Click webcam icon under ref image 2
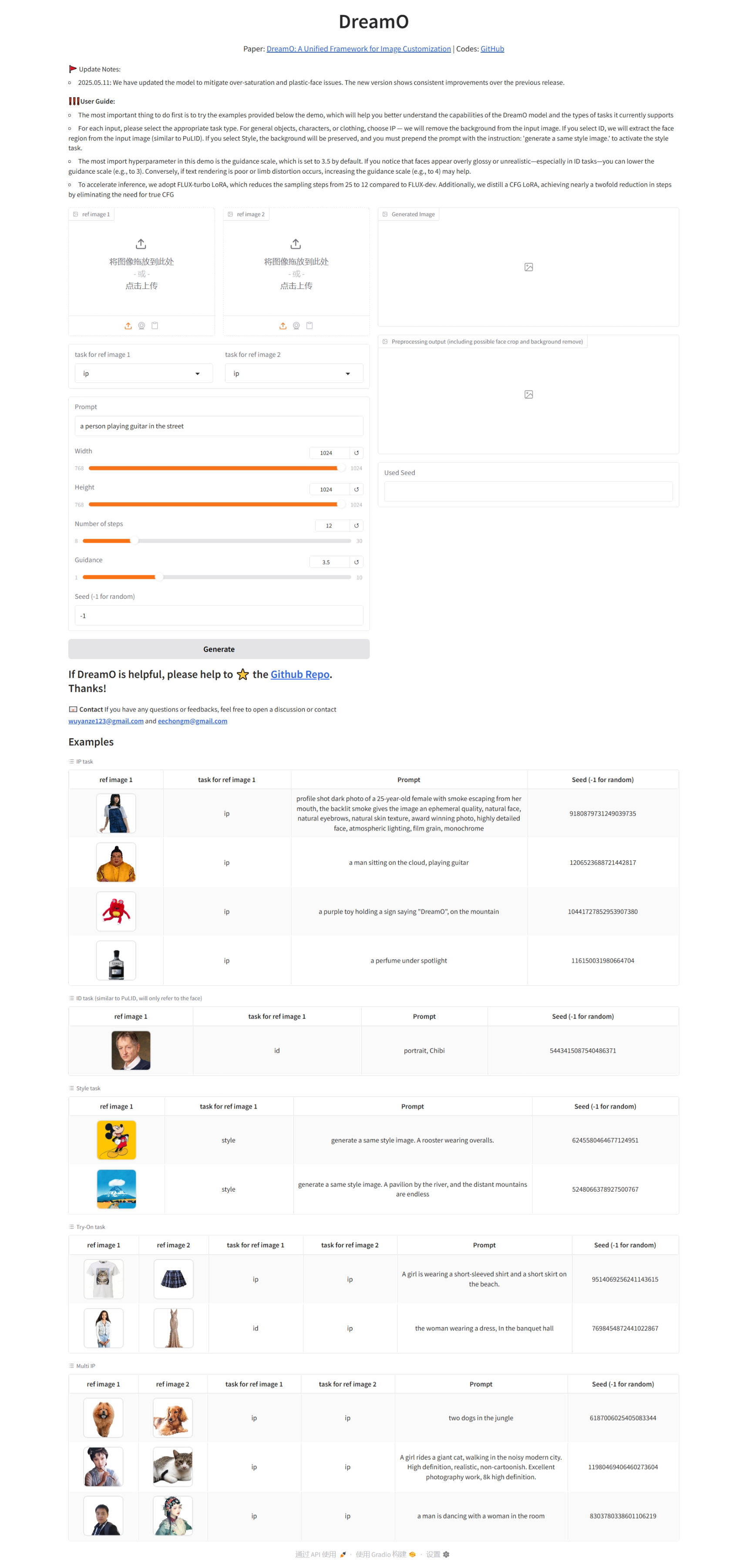The width and height of the screenshot is (740, 1568). tap(296, 326)
